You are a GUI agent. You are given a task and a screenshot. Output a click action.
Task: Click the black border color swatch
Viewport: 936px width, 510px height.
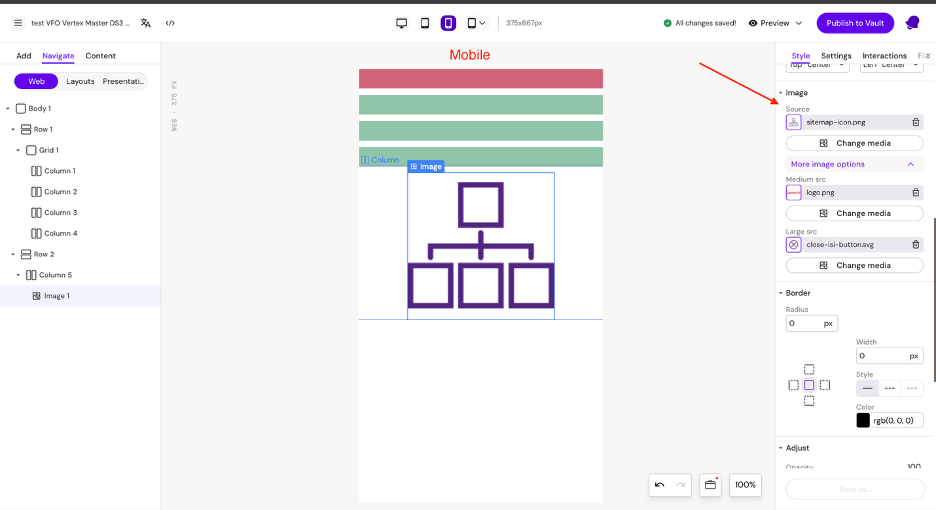click(x=863, y=421)
